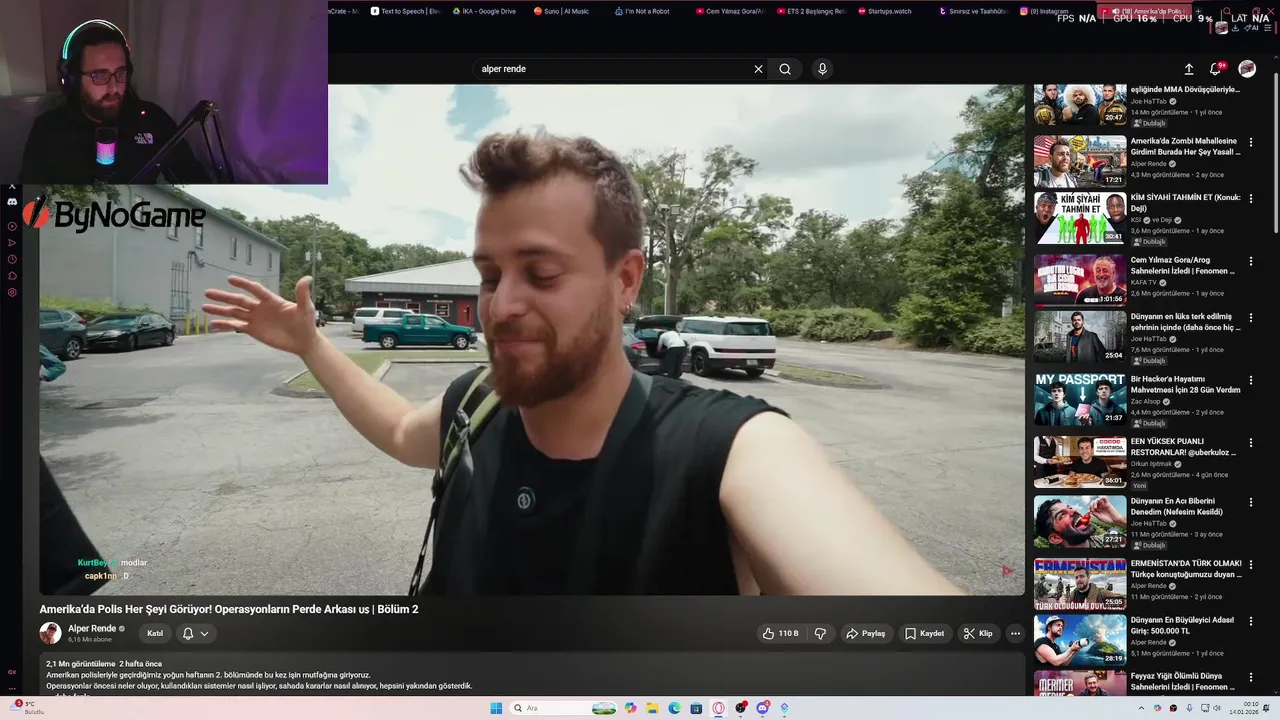Open settings hexagon icon in Opera sidebar
The width and height of the screenshot is (1280, 720).
pyautogui.click(x=12, y=292)
